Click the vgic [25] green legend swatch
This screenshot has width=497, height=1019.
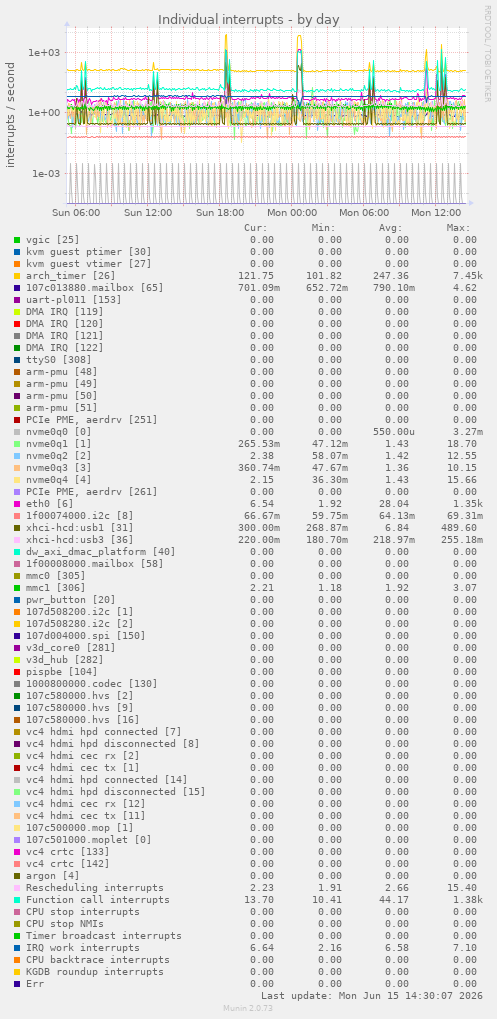click(17, 240)
